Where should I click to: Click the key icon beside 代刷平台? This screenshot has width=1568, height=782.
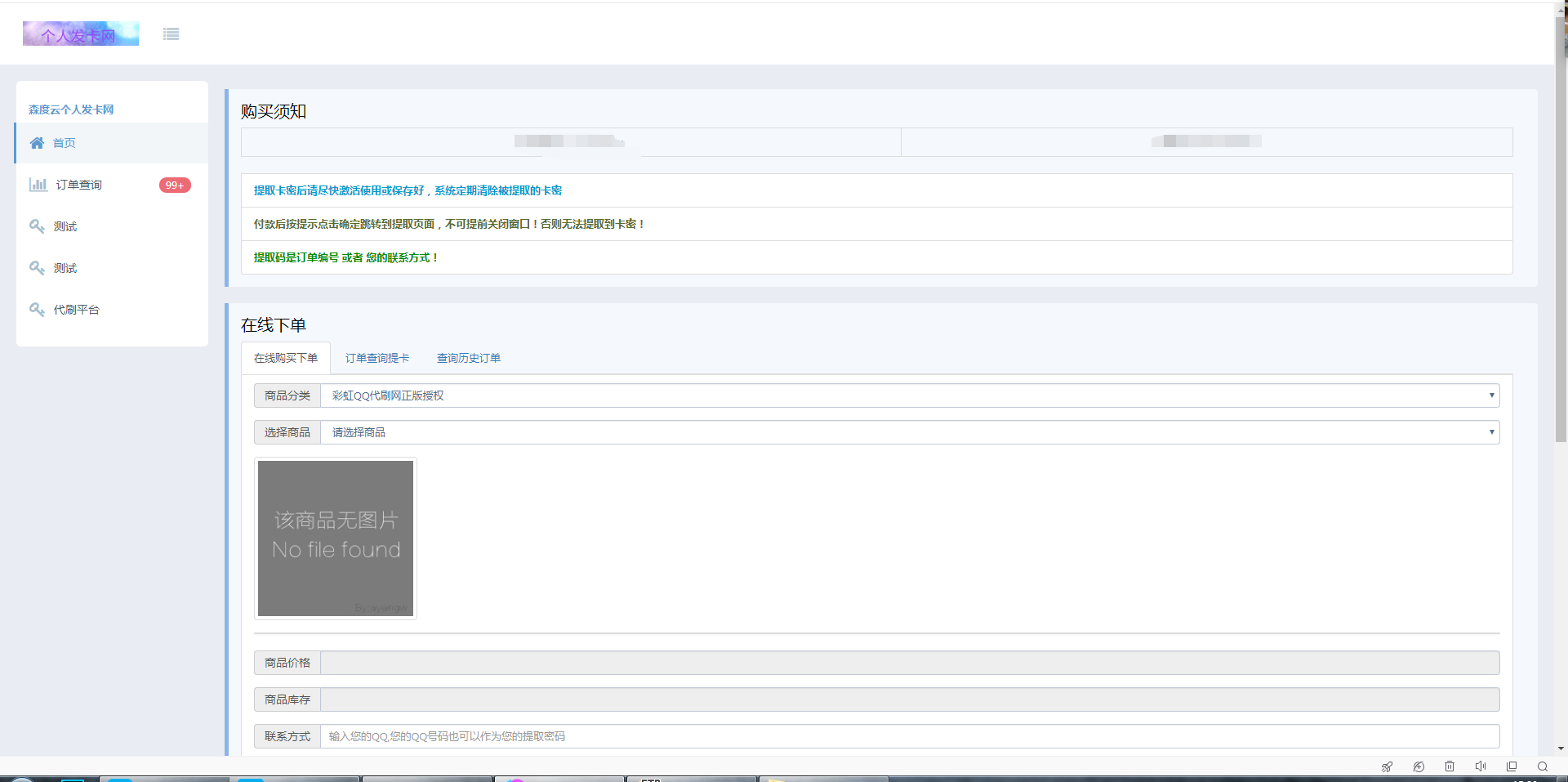click(x=37, y=310)
